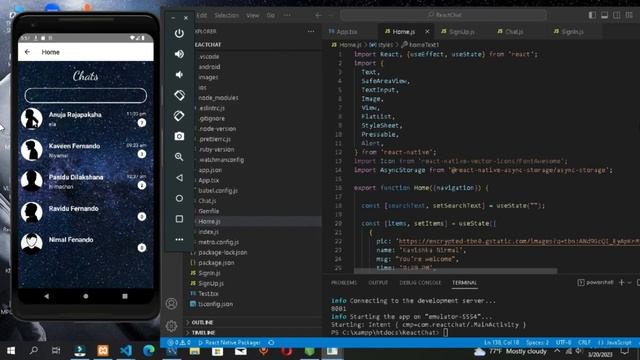The width and height of the screenshot is (640, 360).
Task: Open the View menu
Action: tap(253, 15)
